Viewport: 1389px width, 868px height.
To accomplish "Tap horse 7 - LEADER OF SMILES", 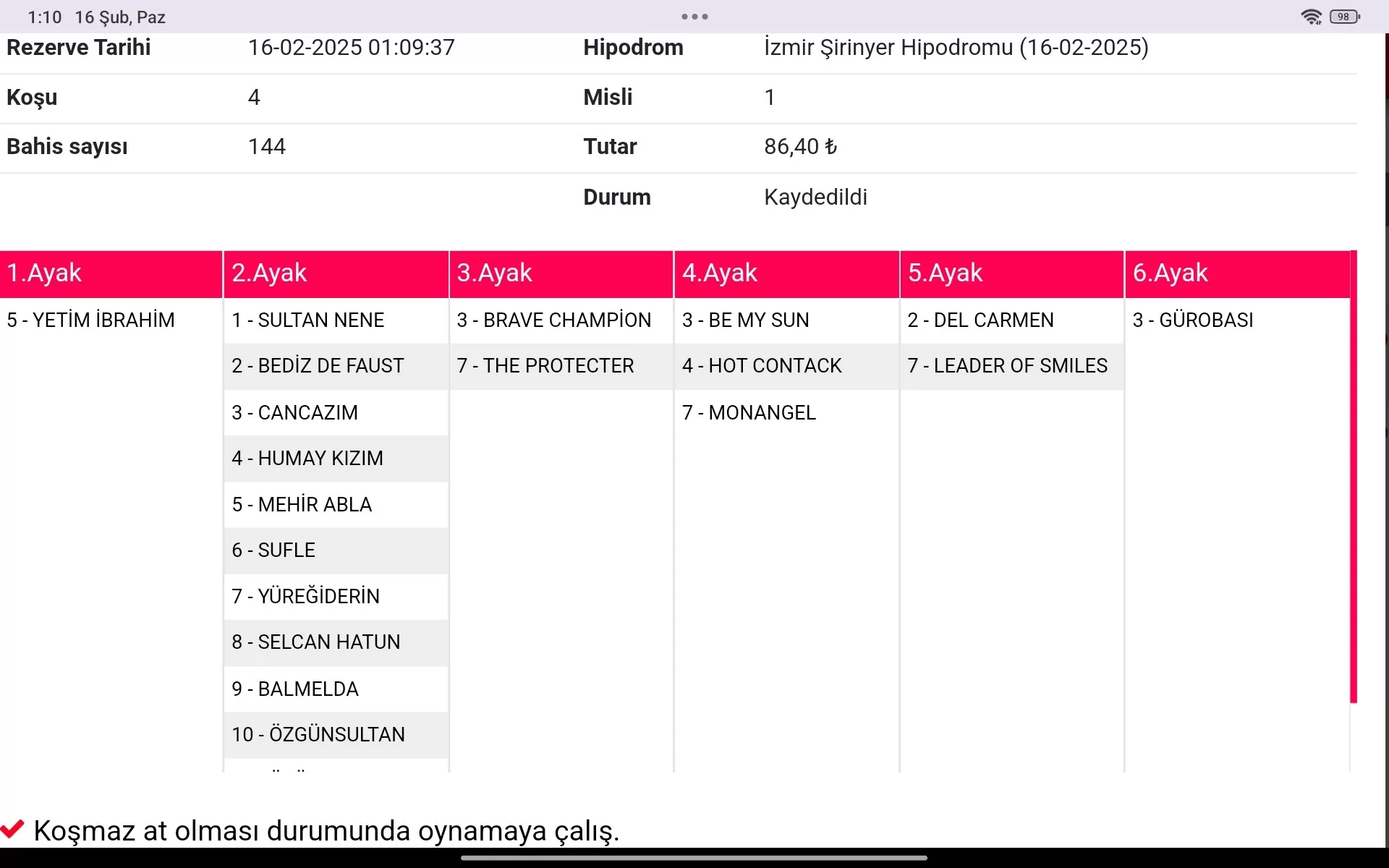I will 1007,366.
